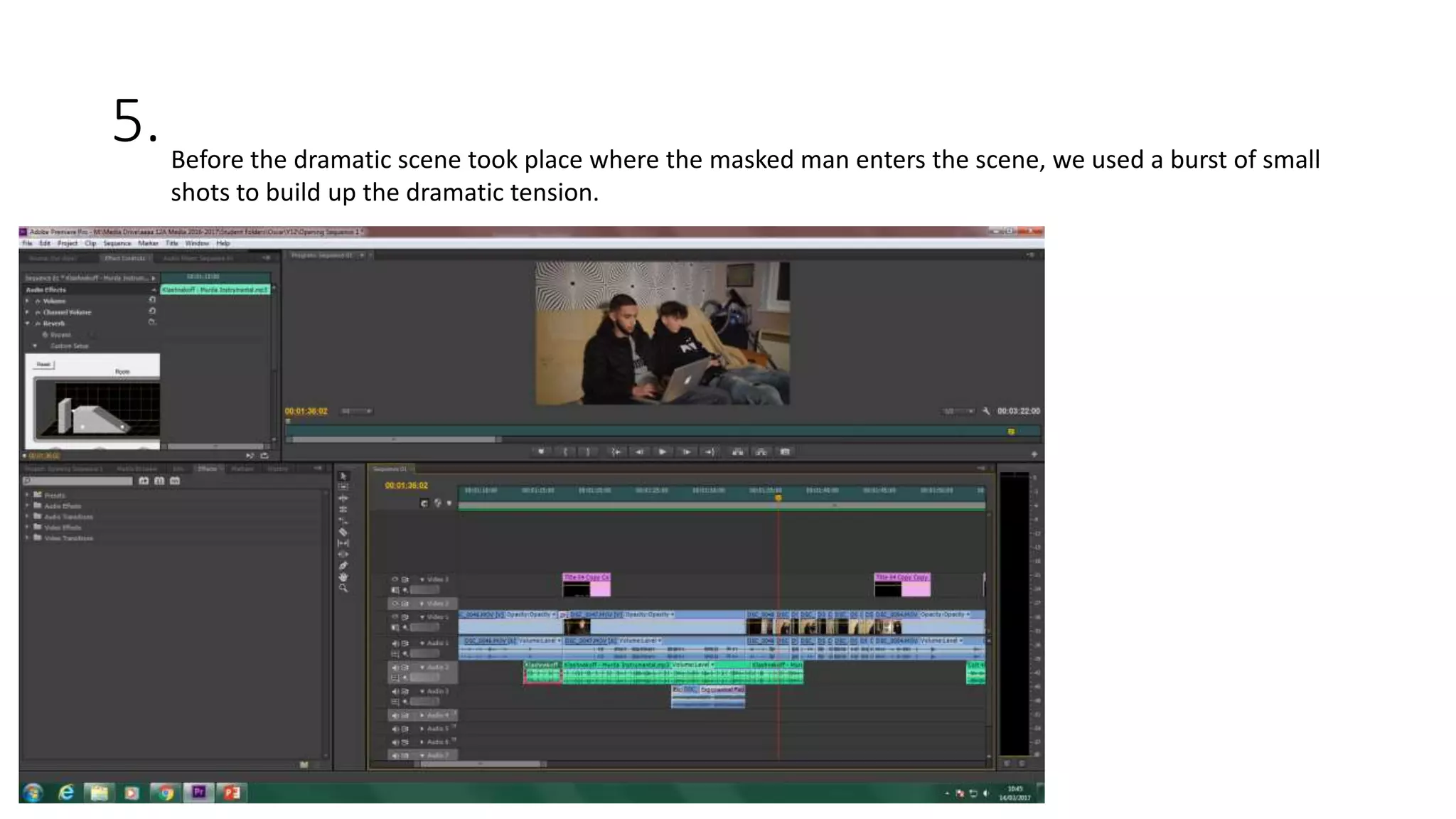Reset the Channel Volume effect
The image size is (1456, 819).
point(152,311)
